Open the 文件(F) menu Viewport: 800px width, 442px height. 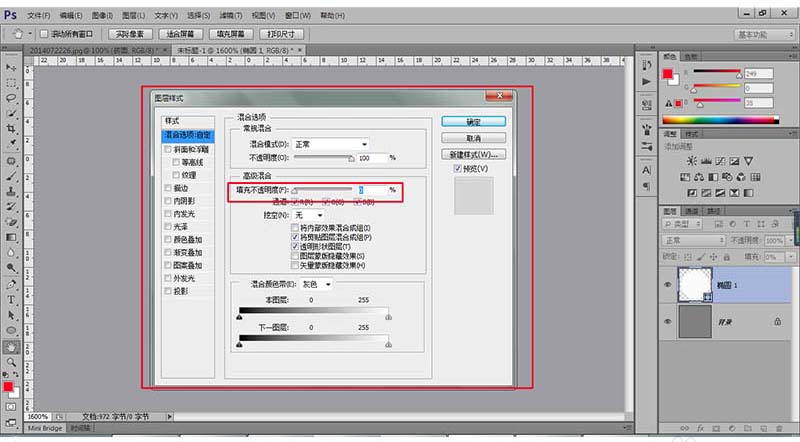point(38,15)
